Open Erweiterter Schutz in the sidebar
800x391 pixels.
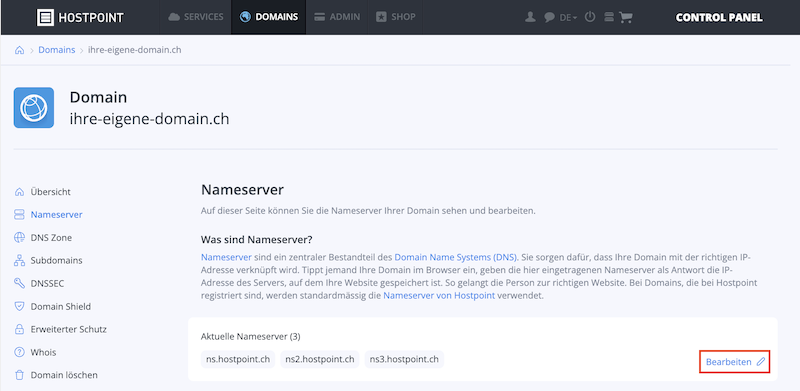point(68,329)
